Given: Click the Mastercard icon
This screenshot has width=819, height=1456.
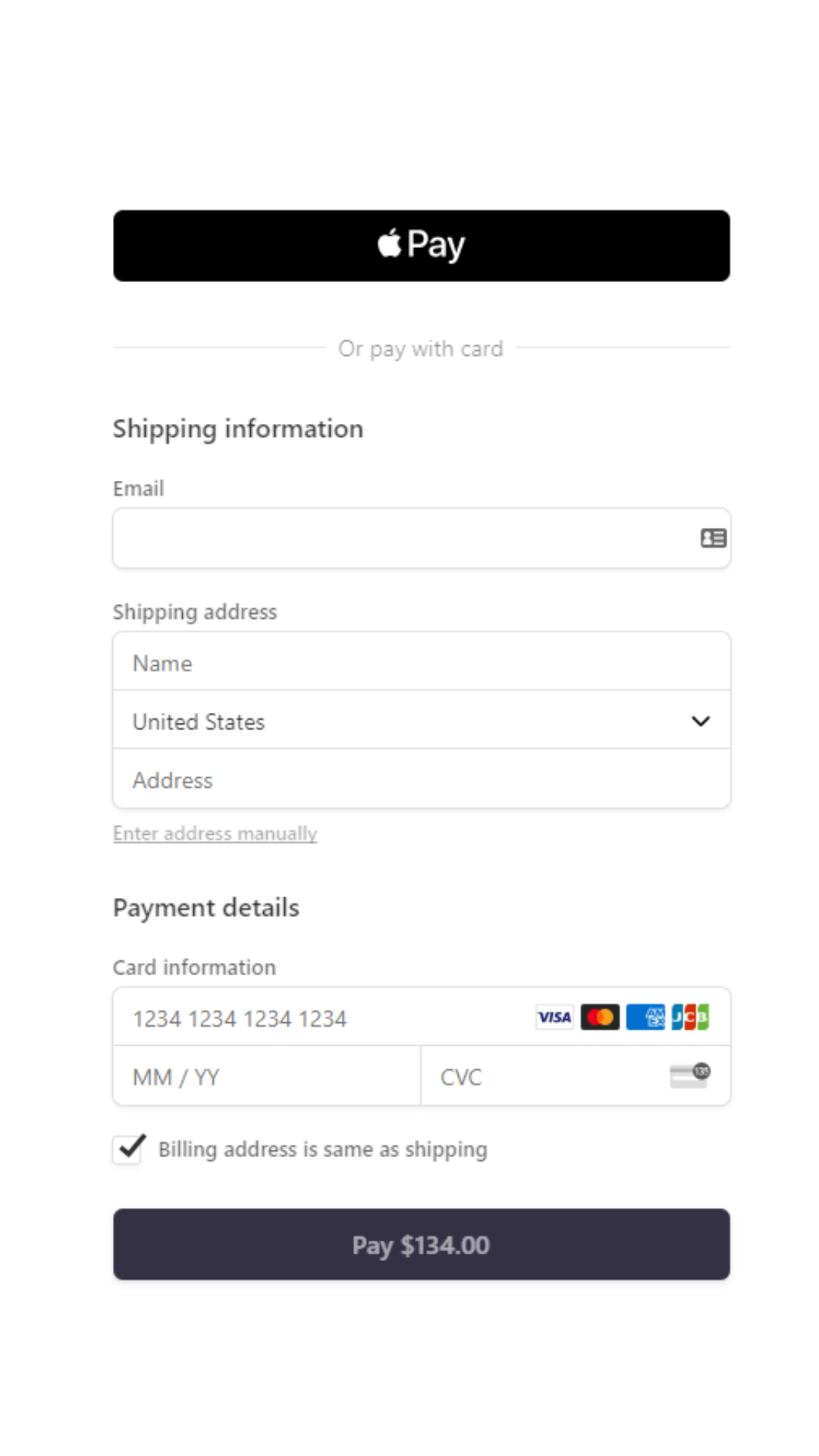Looking at the screenshot, I should 600,1017.
